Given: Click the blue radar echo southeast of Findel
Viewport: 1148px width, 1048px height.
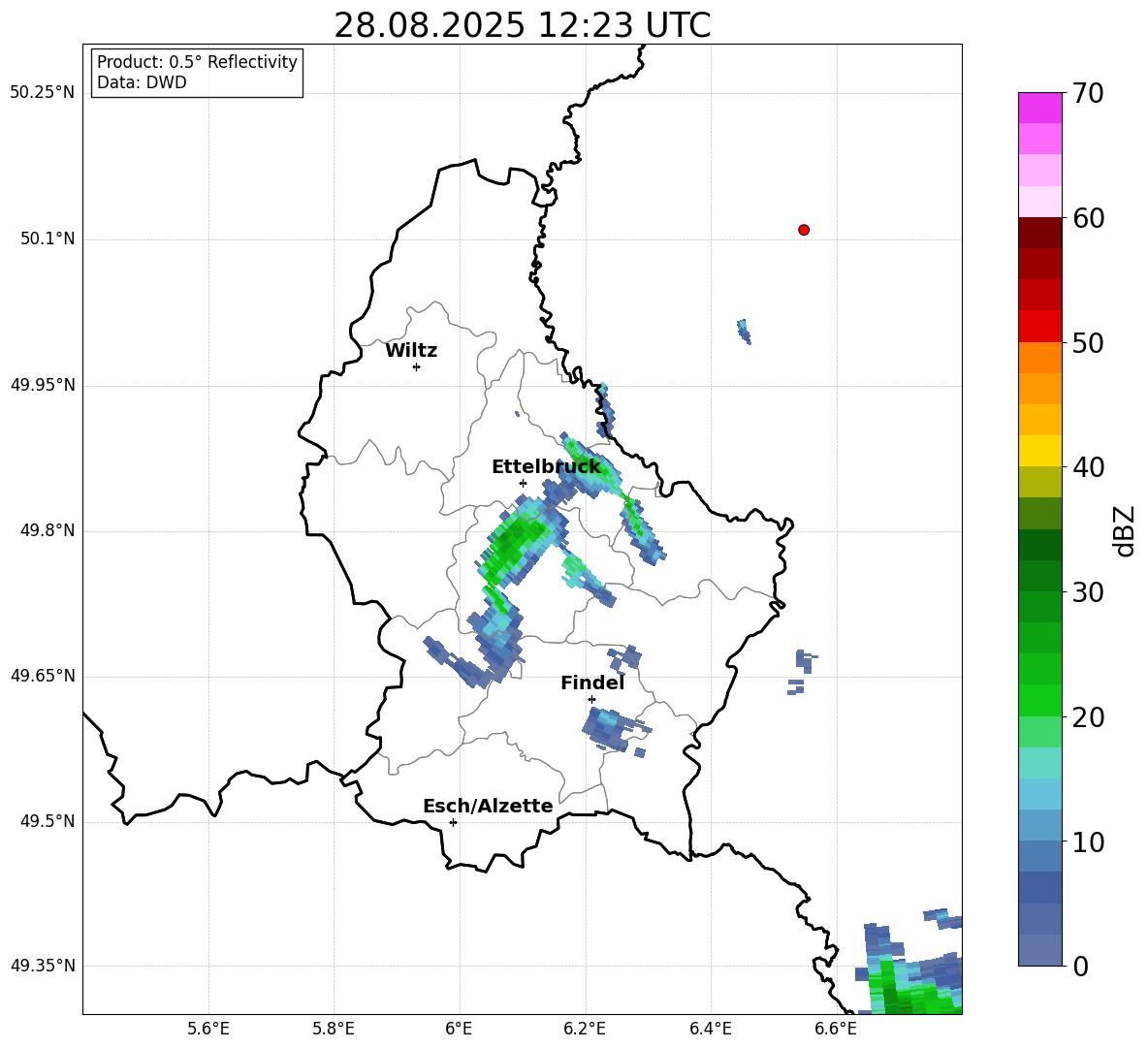Looking at the screenshot, I should coord(614,729).
